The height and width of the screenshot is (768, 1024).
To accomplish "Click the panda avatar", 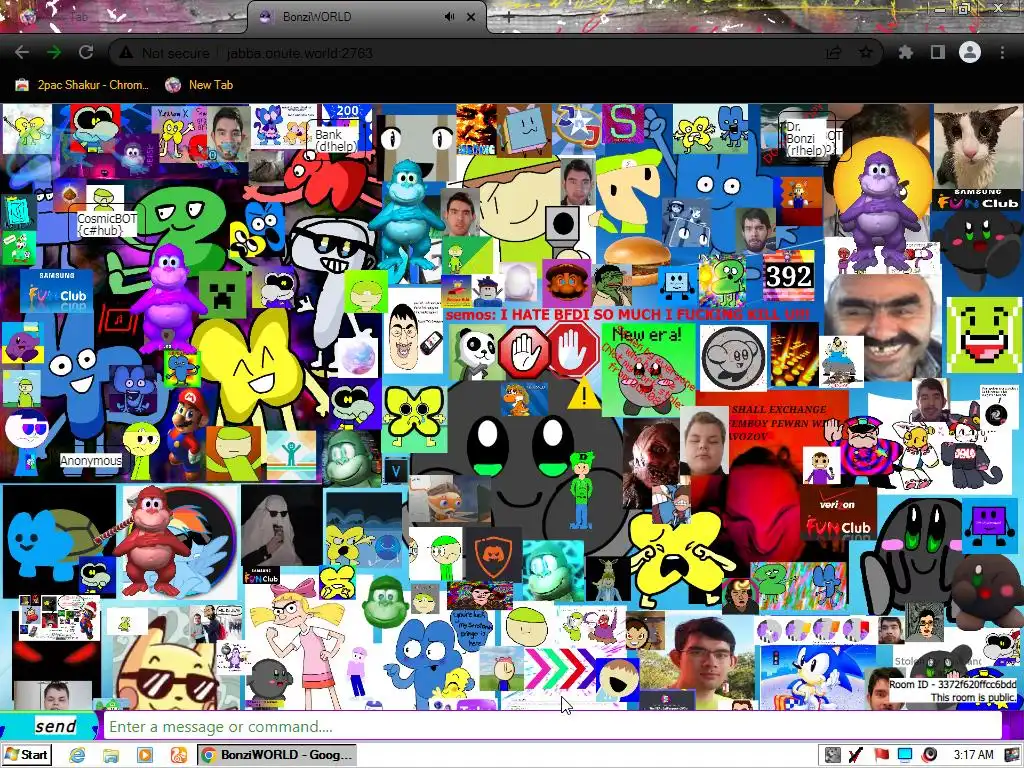I will (476, 352).
